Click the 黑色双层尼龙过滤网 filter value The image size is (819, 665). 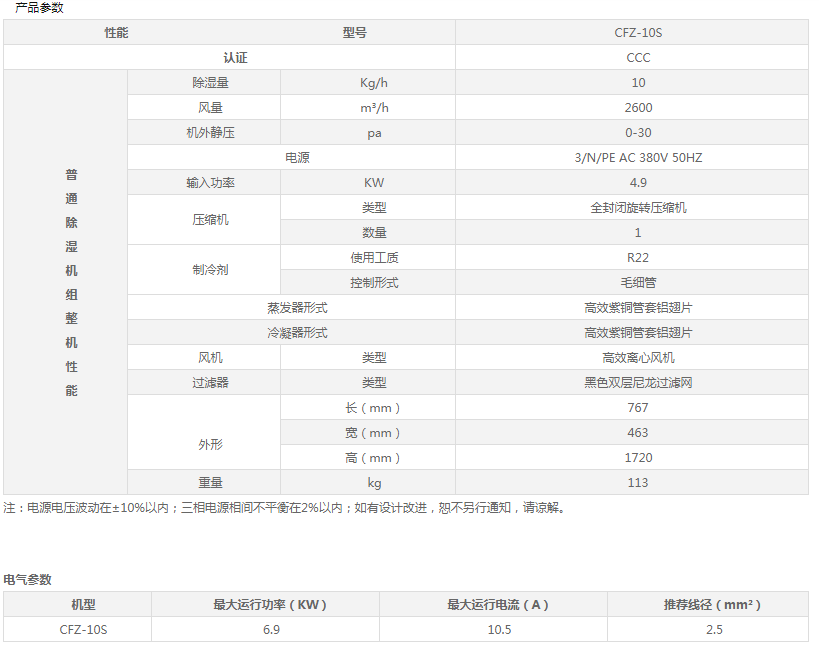tap(638, 383)
